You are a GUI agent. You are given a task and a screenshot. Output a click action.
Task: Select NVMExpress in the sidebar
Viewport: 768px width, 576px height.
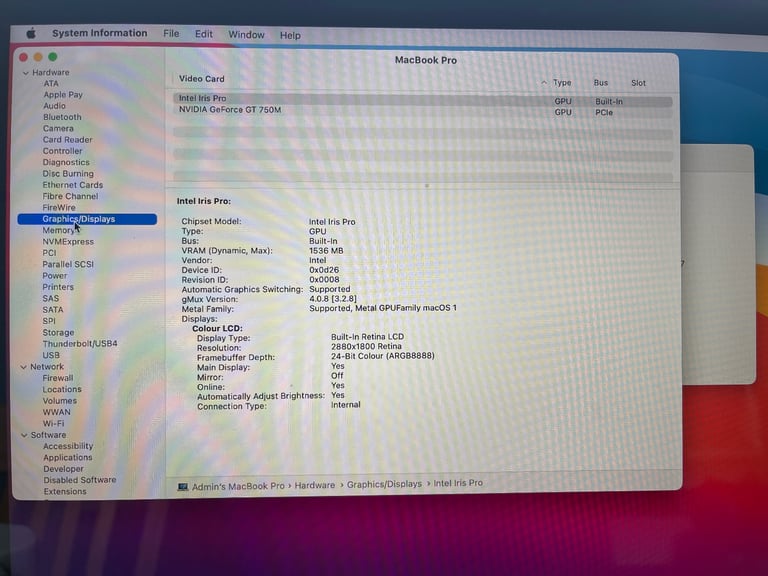(x=68, y=241)
